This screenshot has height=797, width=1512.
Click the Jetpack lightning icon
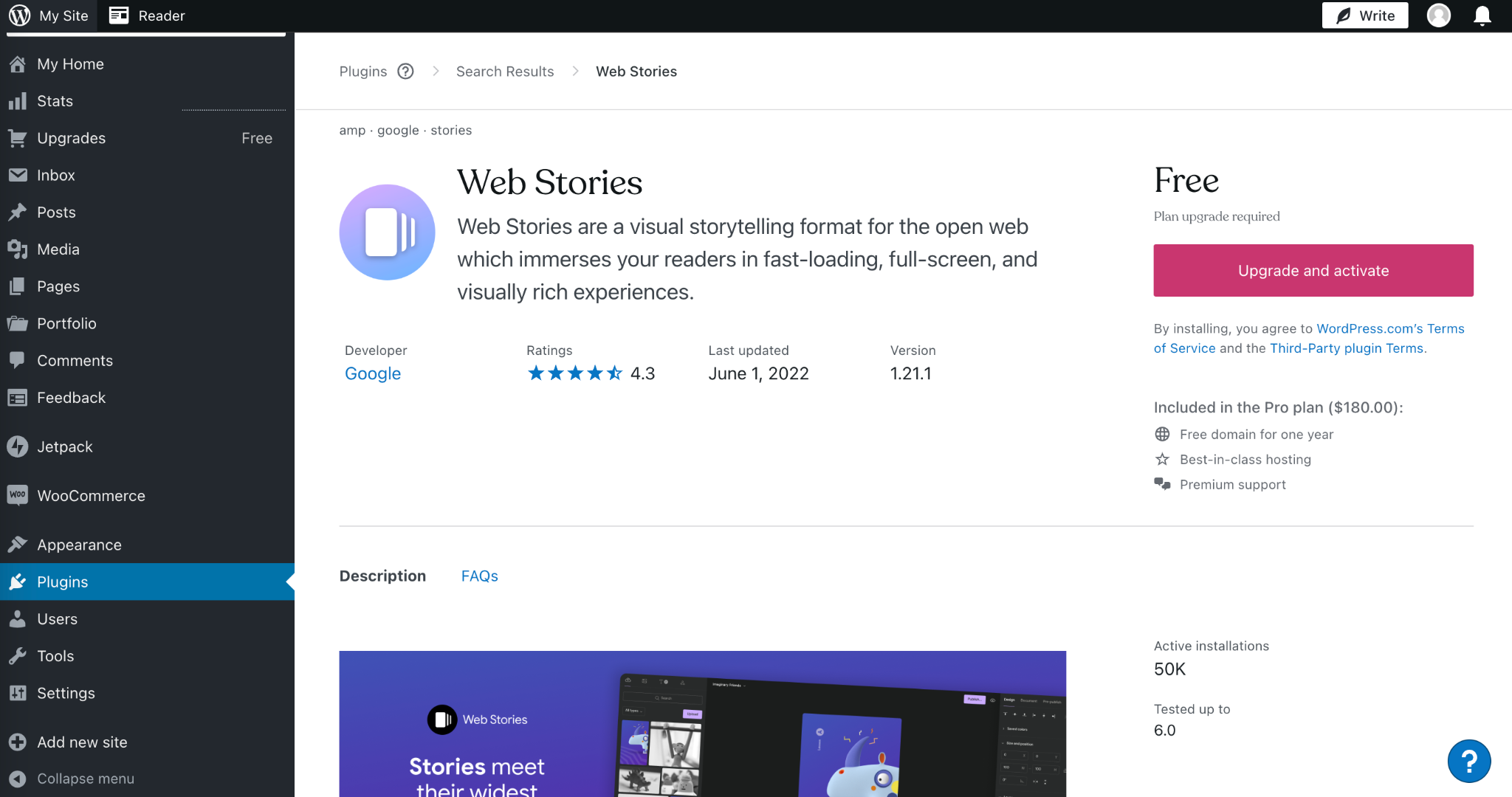18,446
